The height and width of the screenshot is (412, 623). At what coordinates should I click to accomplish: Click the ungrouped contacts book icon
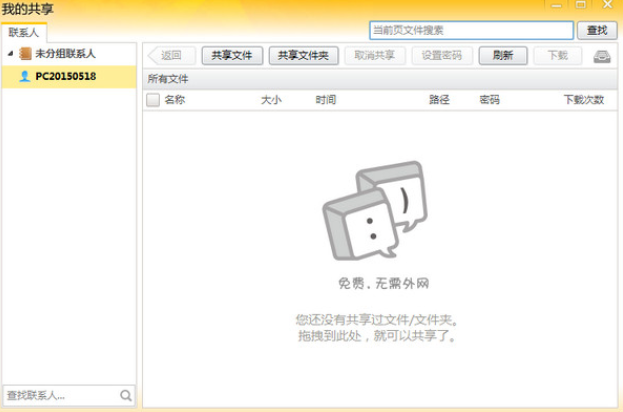tap(25, 54)
